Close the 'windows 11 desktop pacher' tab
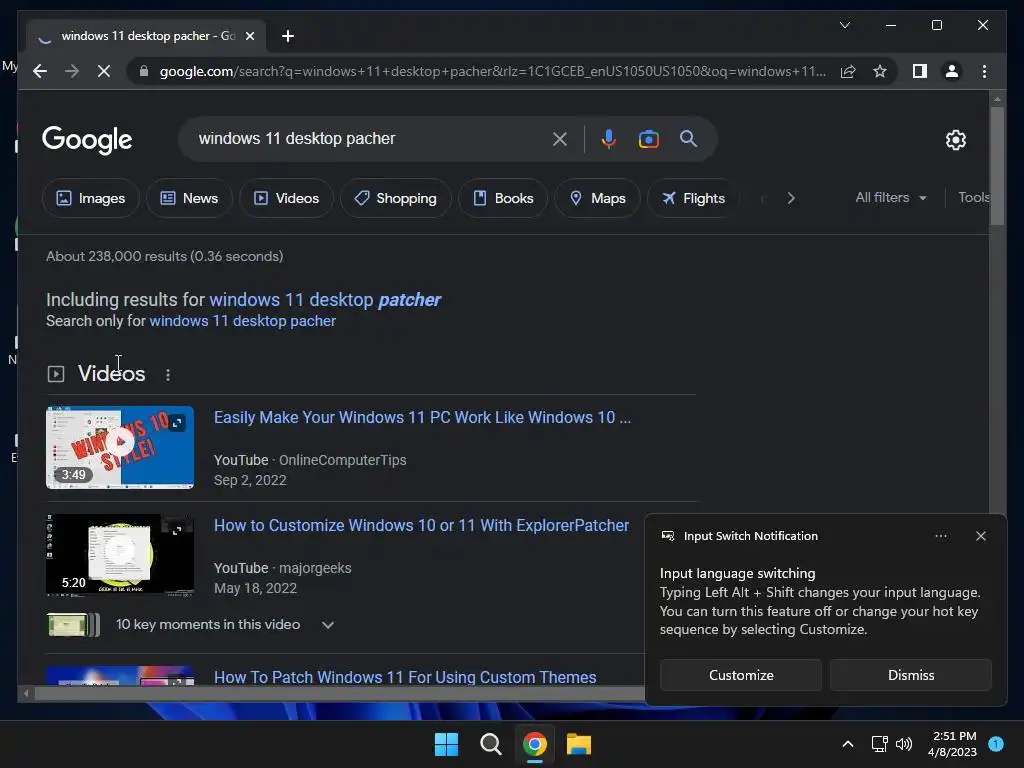 (249, 36)
